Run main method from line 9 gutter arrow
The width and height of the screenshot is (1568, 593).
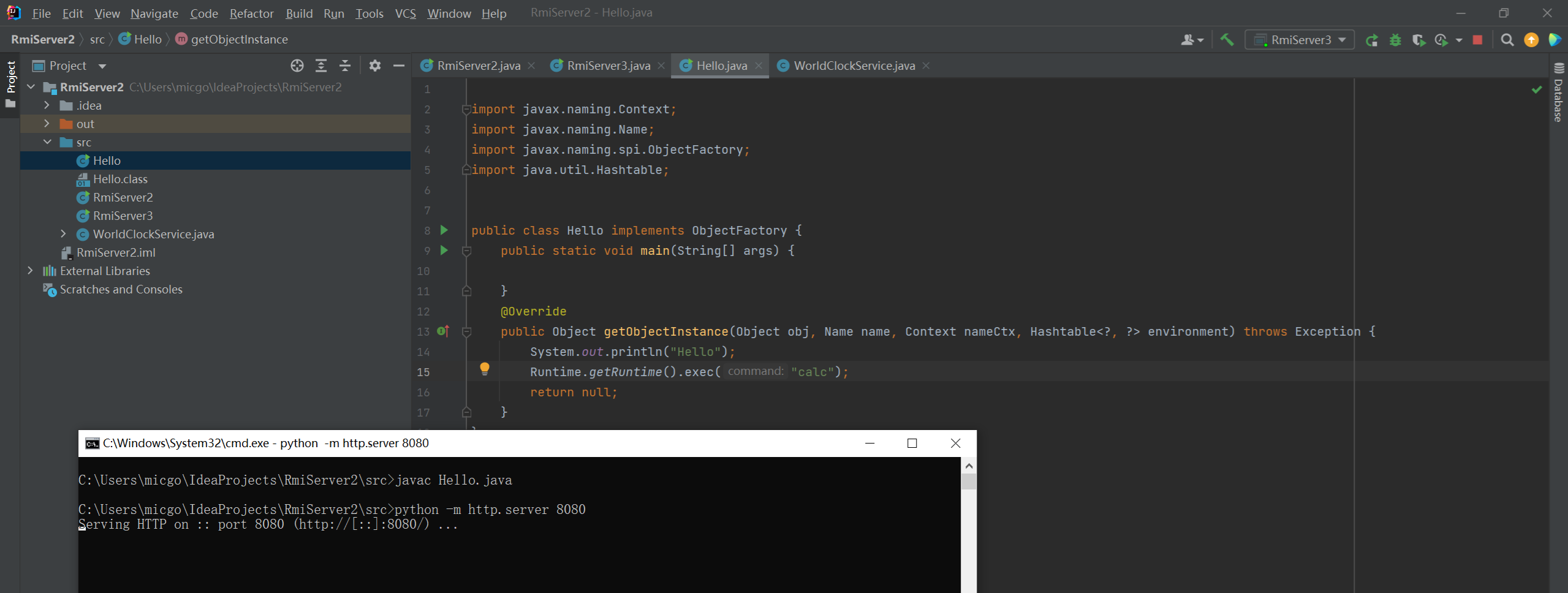[444, 251]
